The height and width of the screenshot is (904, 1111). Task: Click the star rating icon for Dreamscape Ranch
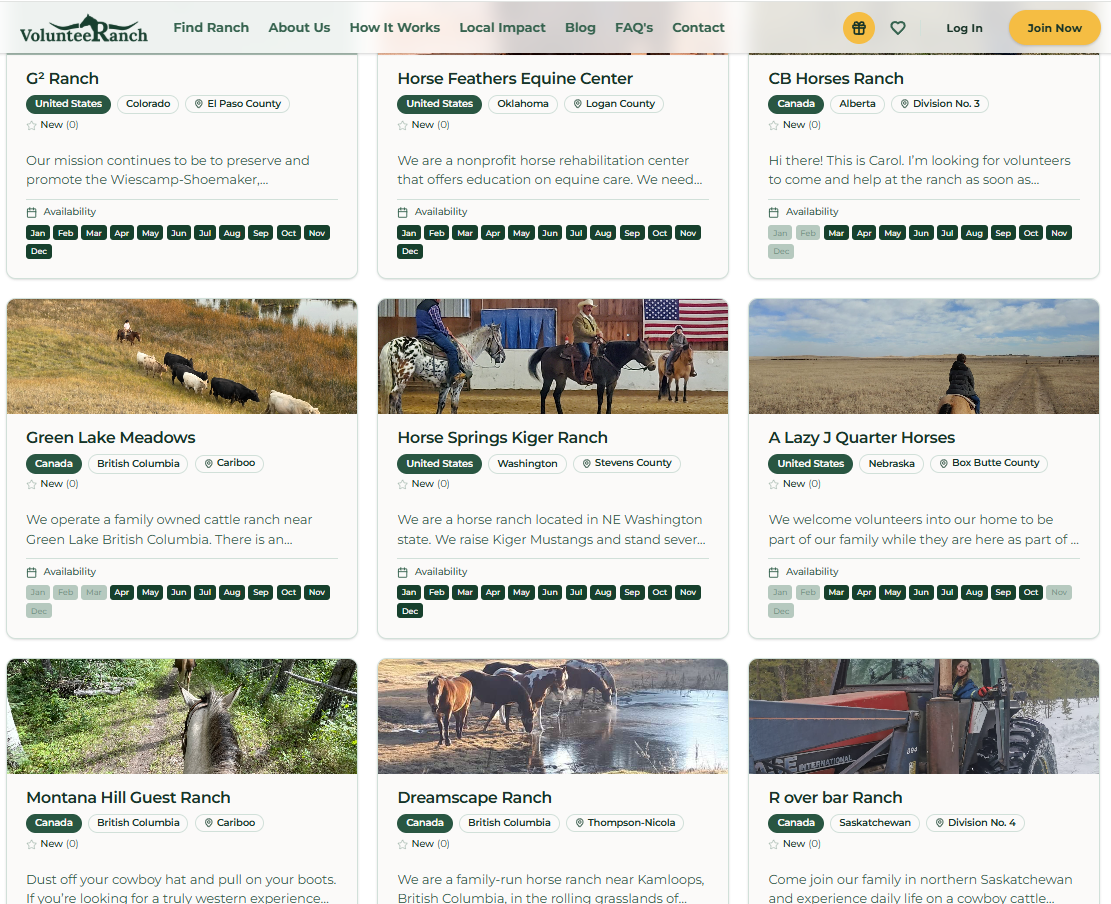(x=402, y=844)
